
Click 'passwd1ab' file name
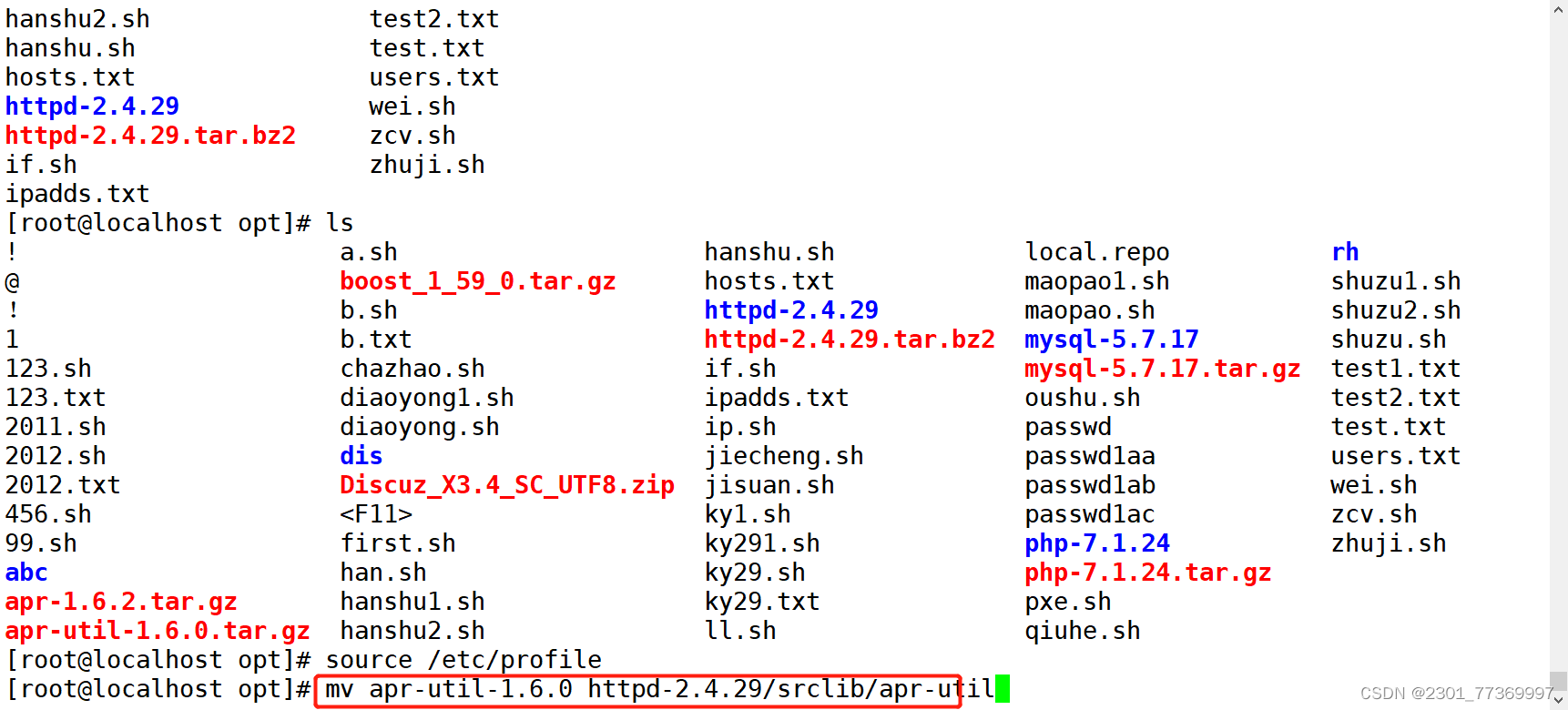pos(1090,485)
